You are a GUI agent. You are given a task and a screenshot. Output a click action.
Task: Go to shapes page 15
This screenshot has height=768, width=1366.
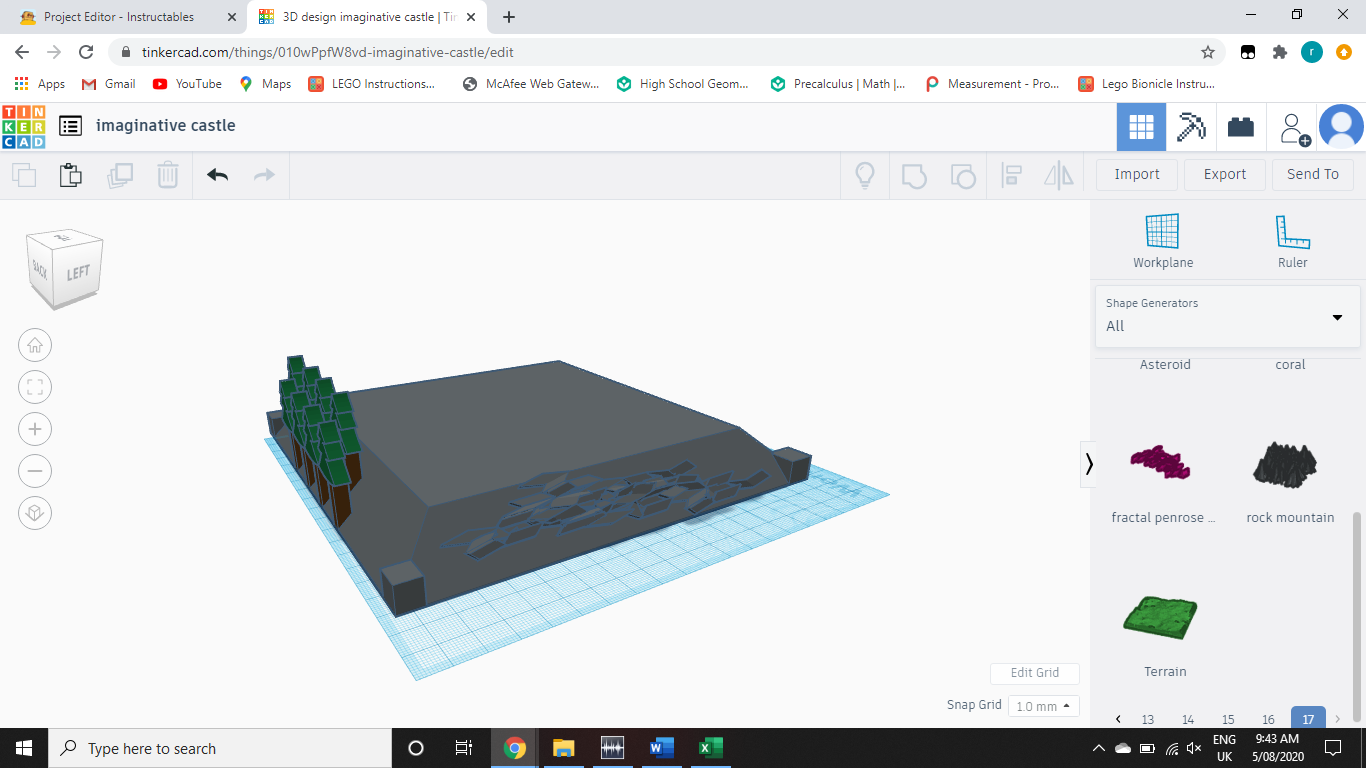1228,719
